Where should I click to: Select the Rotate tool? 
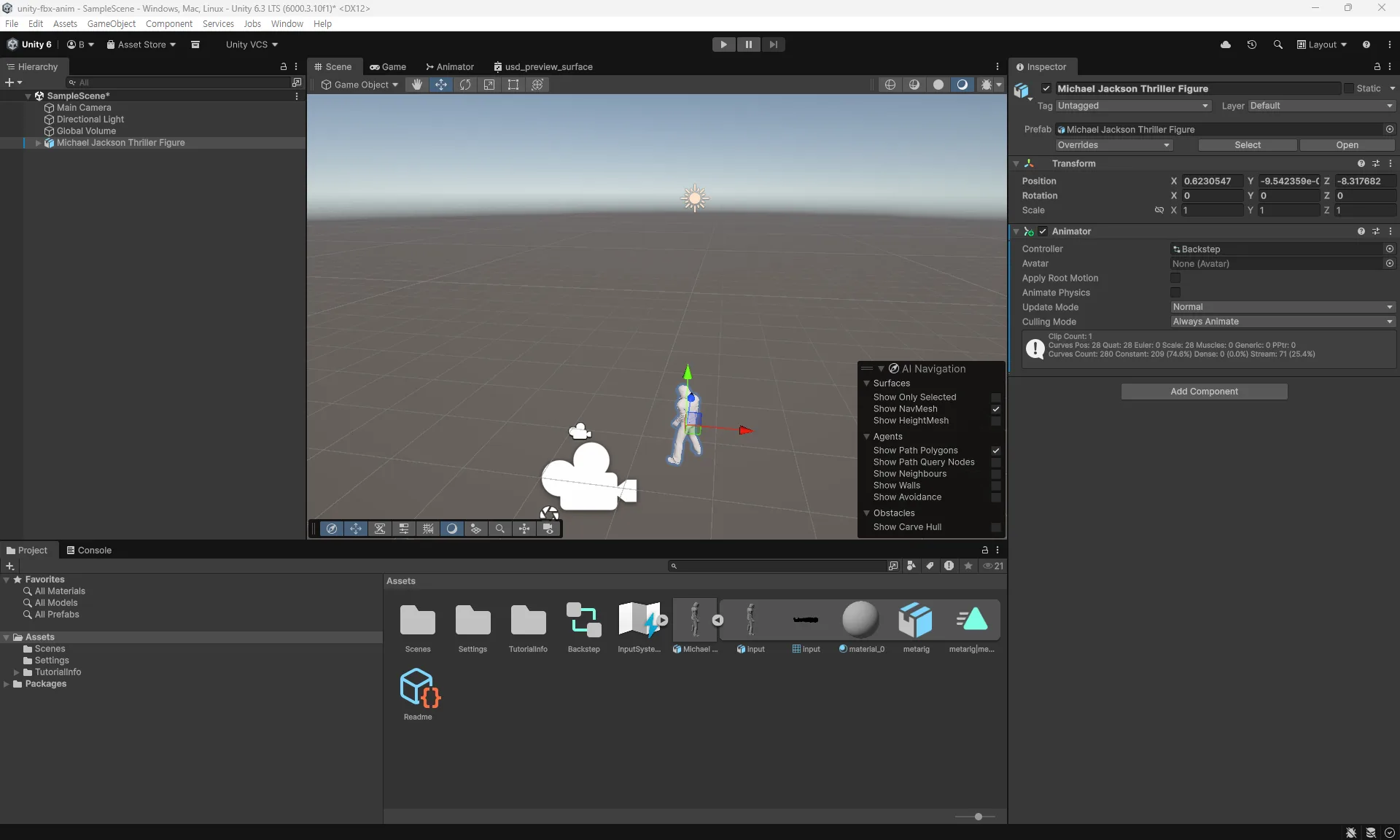465,85
